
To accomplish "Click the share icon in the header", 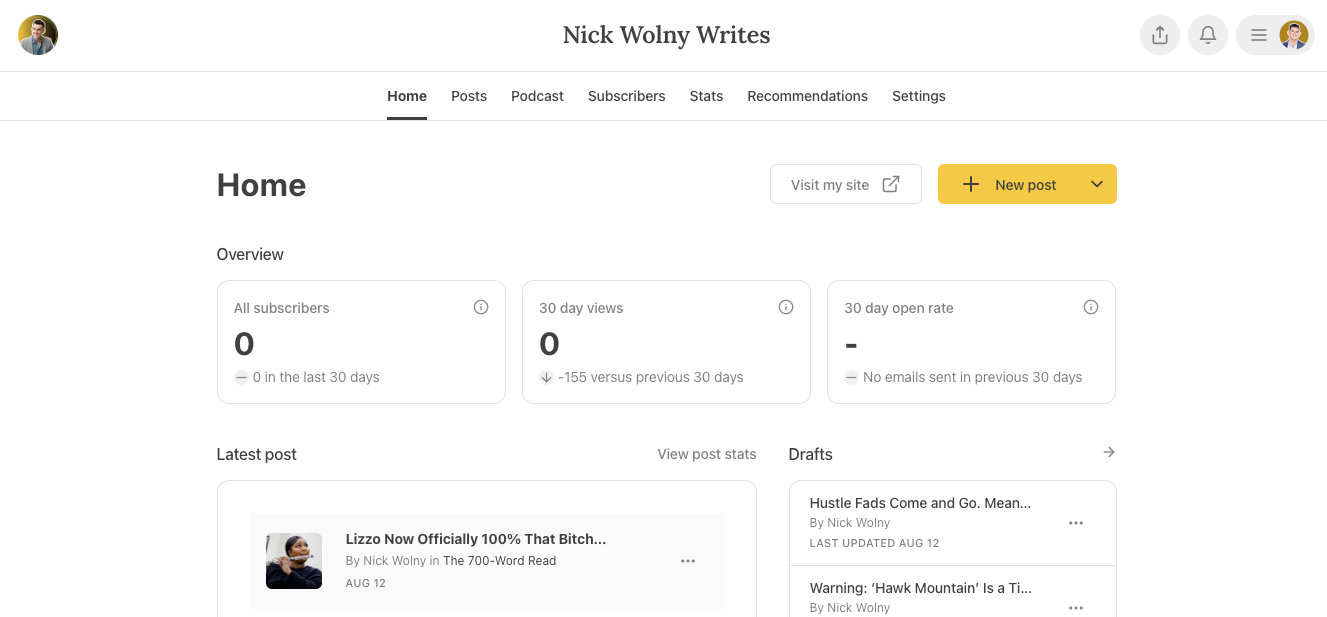I will tap(1160, 35).
